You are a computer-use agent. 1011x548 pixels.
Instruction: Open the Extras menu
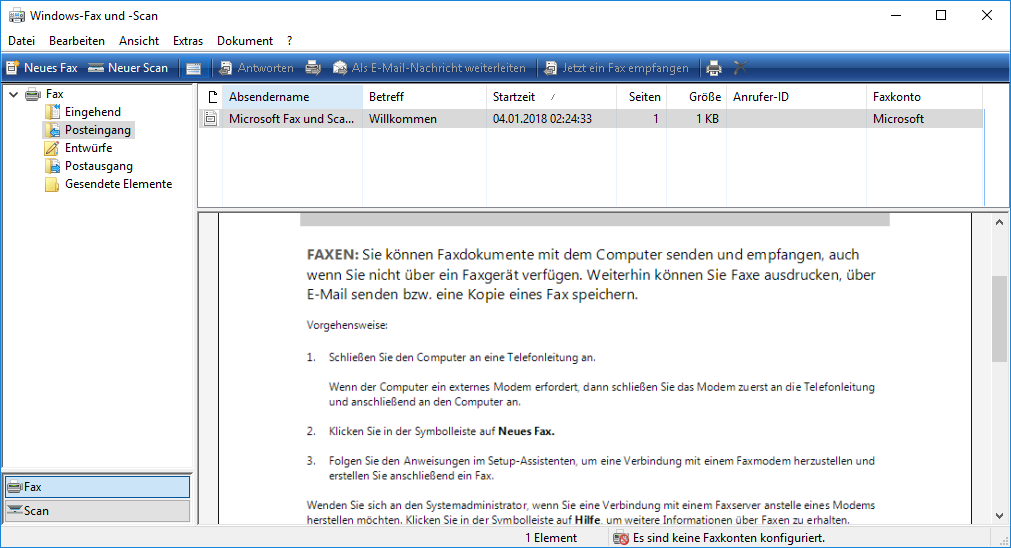[x=188, y=41]
